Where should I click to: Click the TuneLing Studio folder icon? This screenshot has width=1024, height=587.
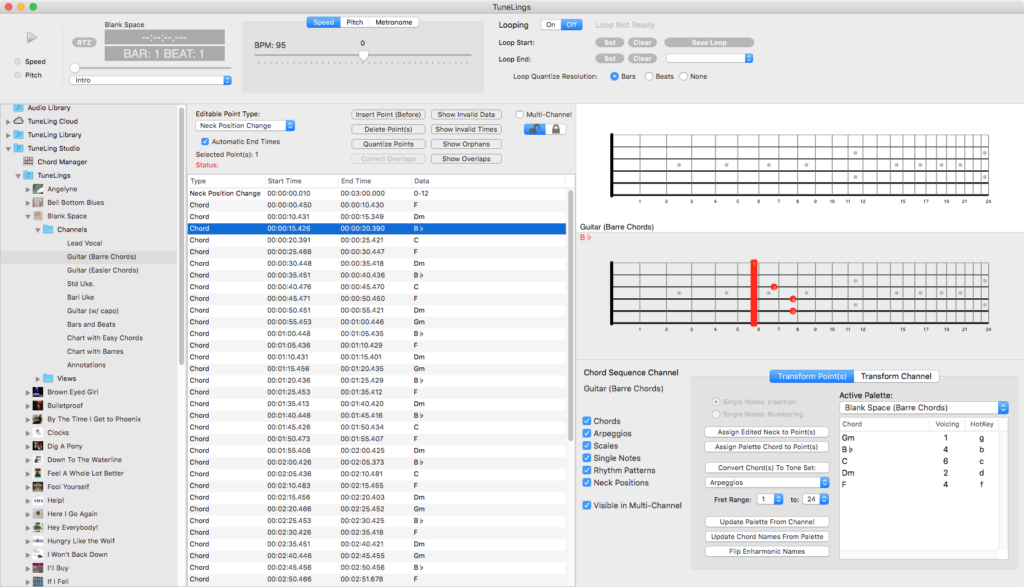(x=18, y=148)
